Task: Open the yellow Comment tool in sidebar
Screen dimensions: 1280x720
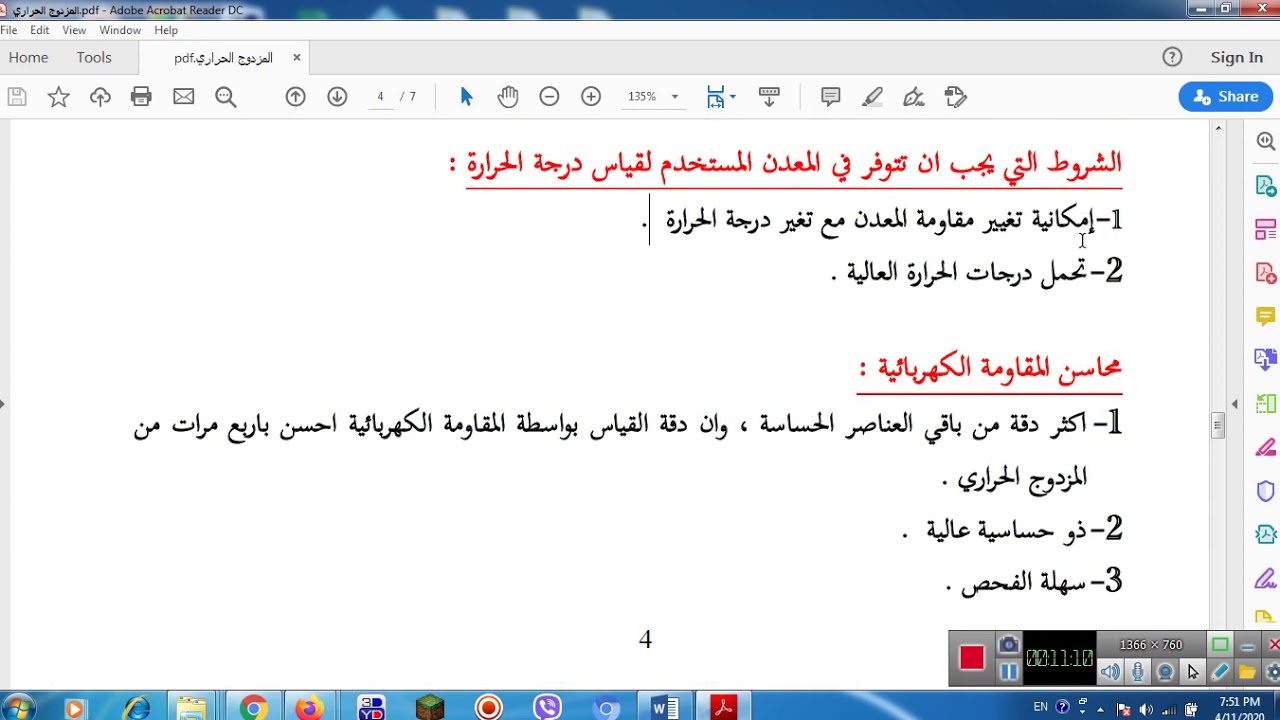Action: tap(1265, 316)
